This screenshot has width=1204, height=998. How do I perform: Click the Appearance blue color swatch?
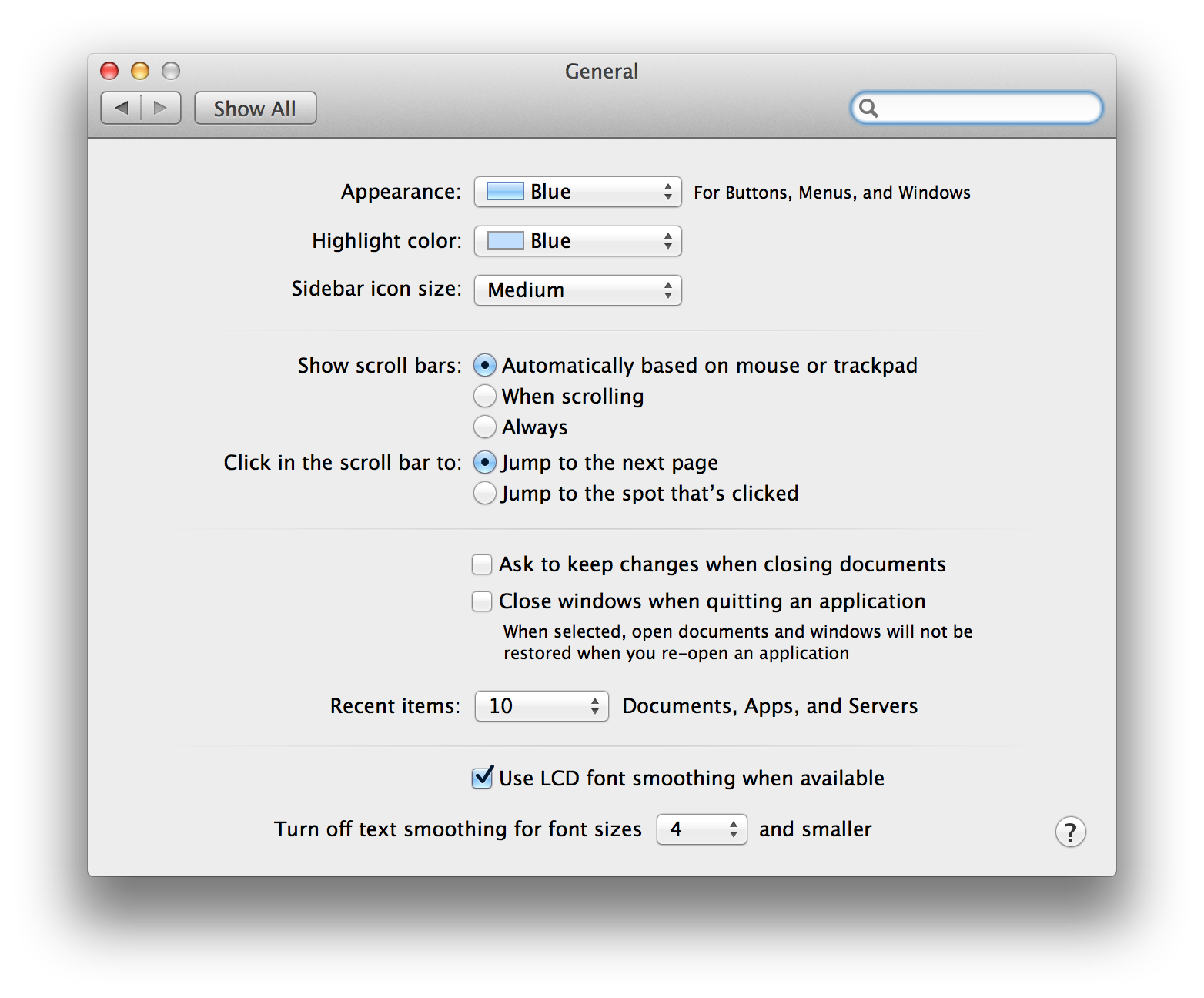506,192
